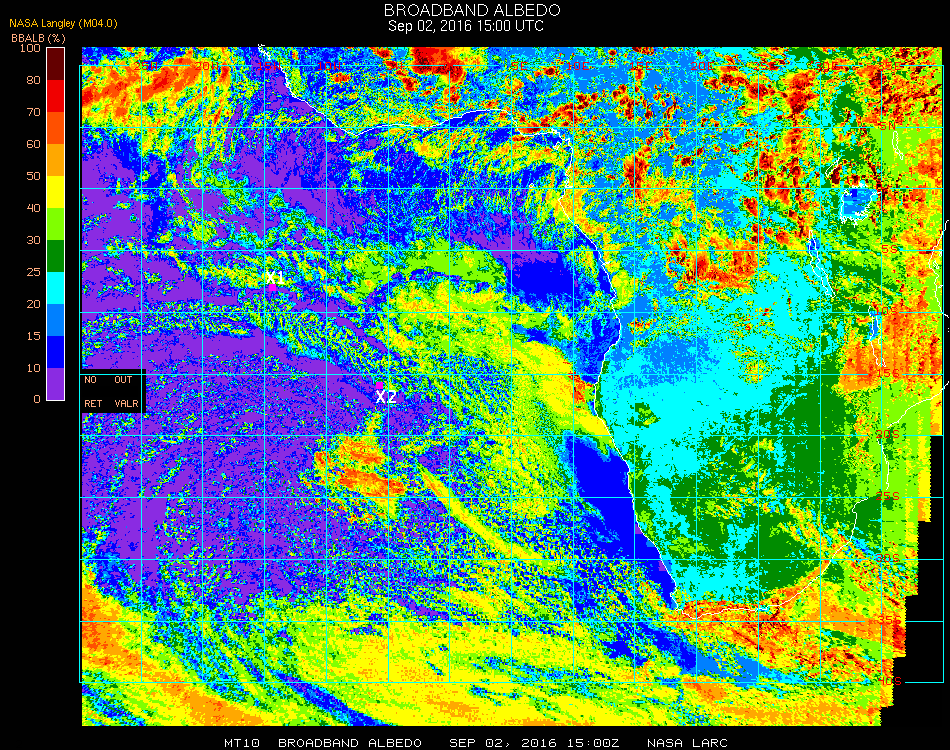Image resolution: width=950 pixels, height=750 pixels.
Task: Select the bright red 70–80 colorbar segment
Action: [56, 96]
